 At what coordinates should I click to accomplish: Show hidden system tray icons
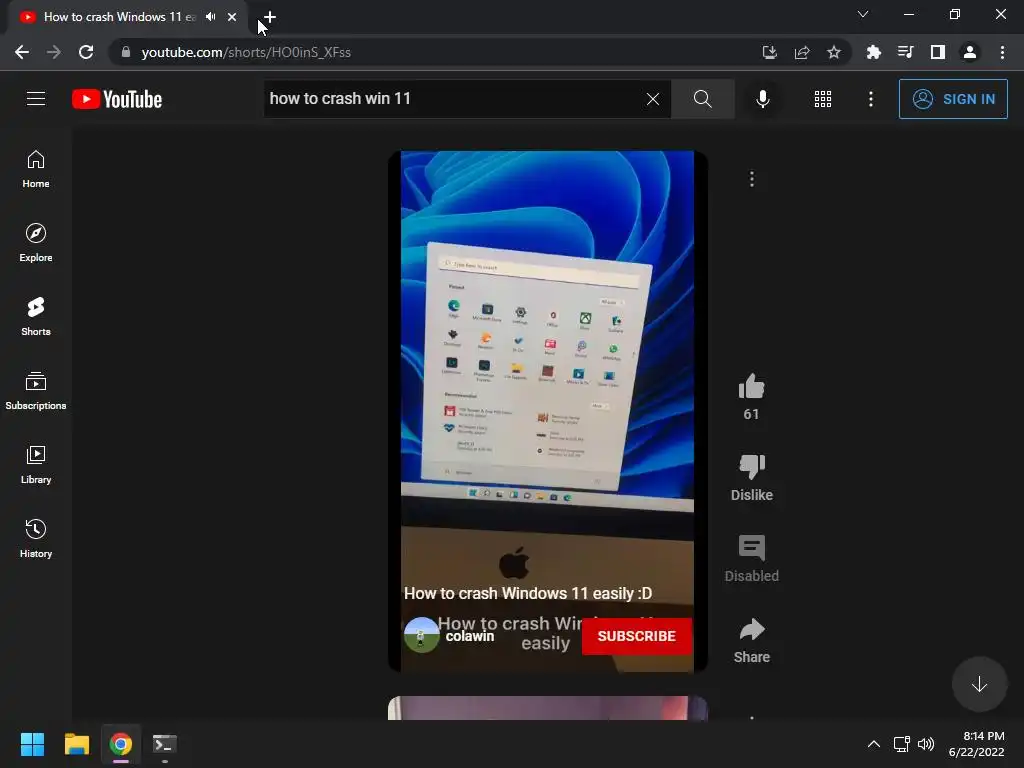point(874,744)
